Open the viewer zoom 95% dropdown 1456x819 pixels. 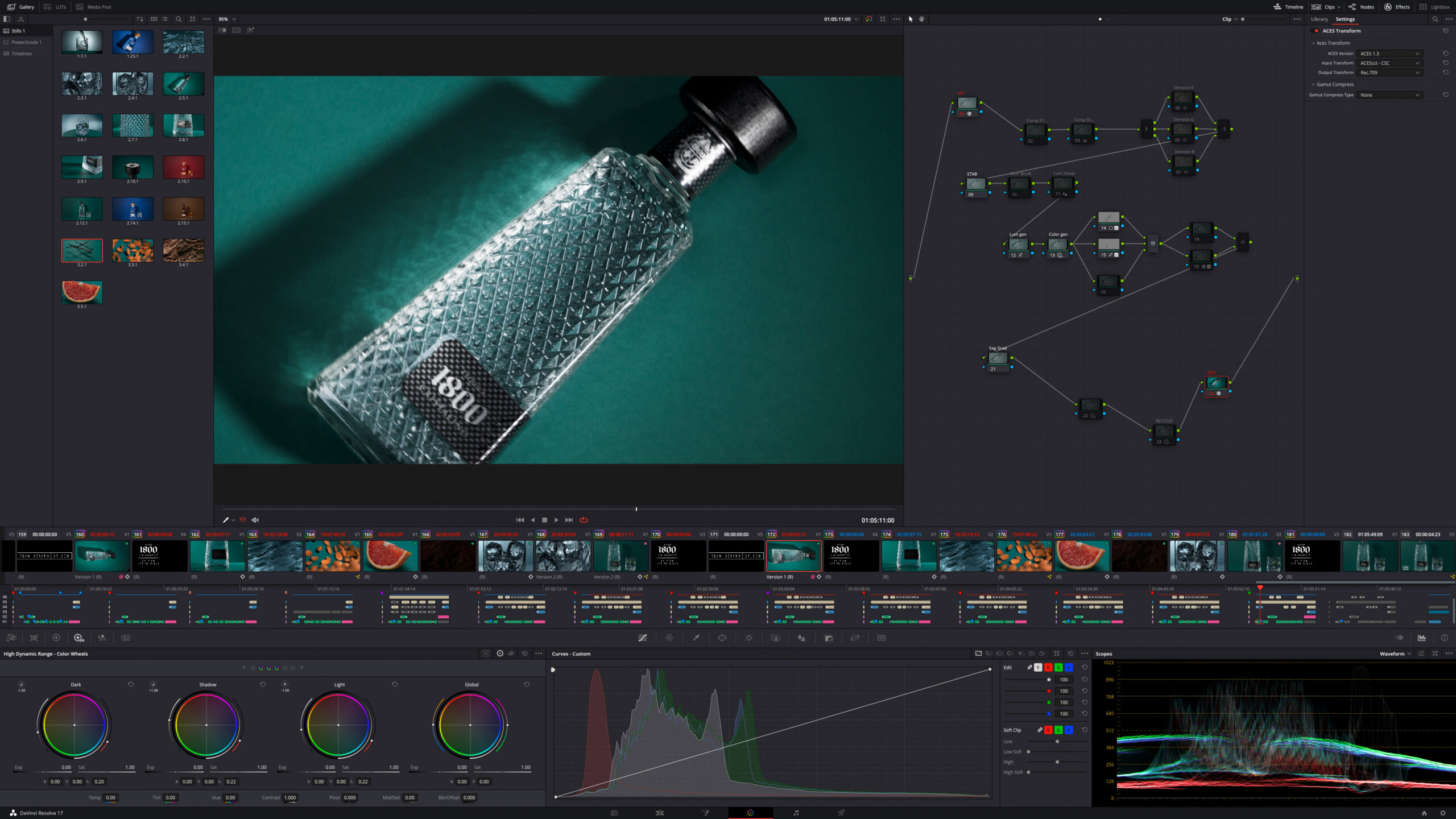(x=227, y=19)
